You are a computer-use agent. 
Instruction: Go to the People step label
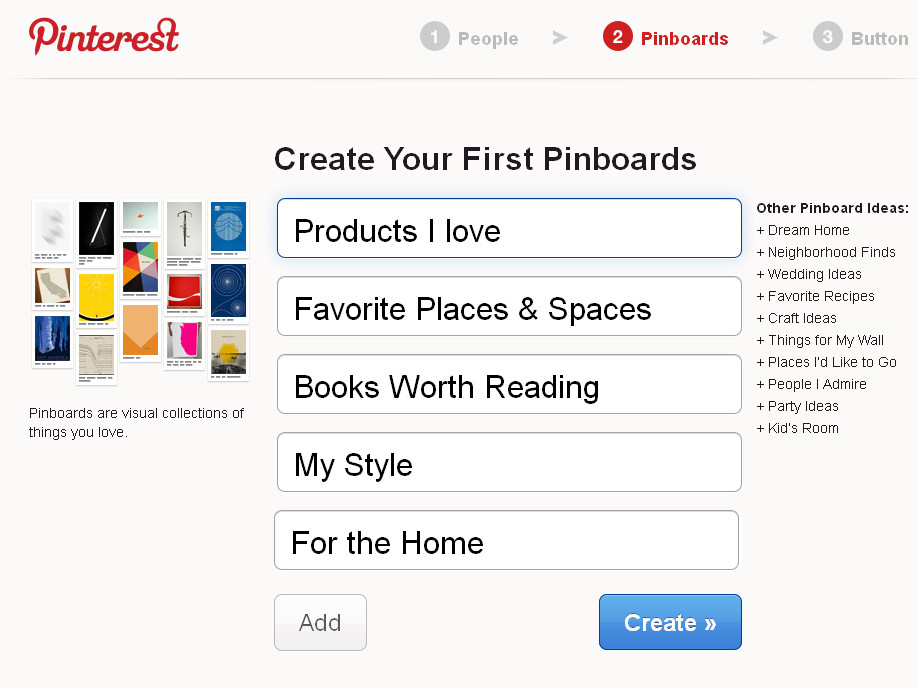click(x=488, y=39)
